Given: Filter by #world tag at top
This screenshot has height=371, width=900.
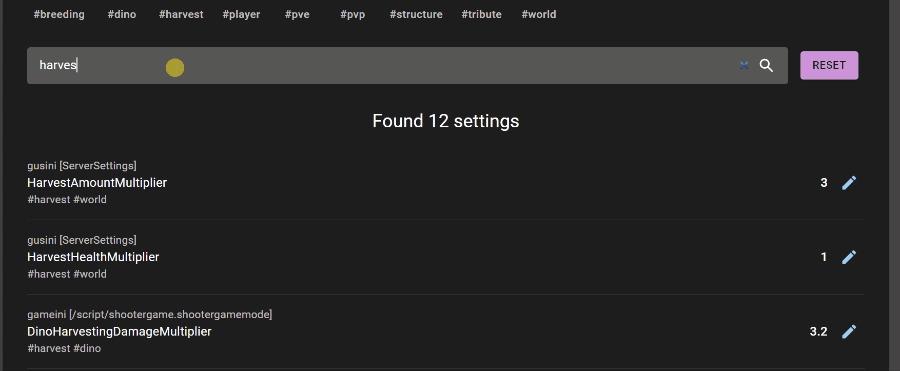Looking at the screenshot, I should pyautogui.click(x=539, y=14).
